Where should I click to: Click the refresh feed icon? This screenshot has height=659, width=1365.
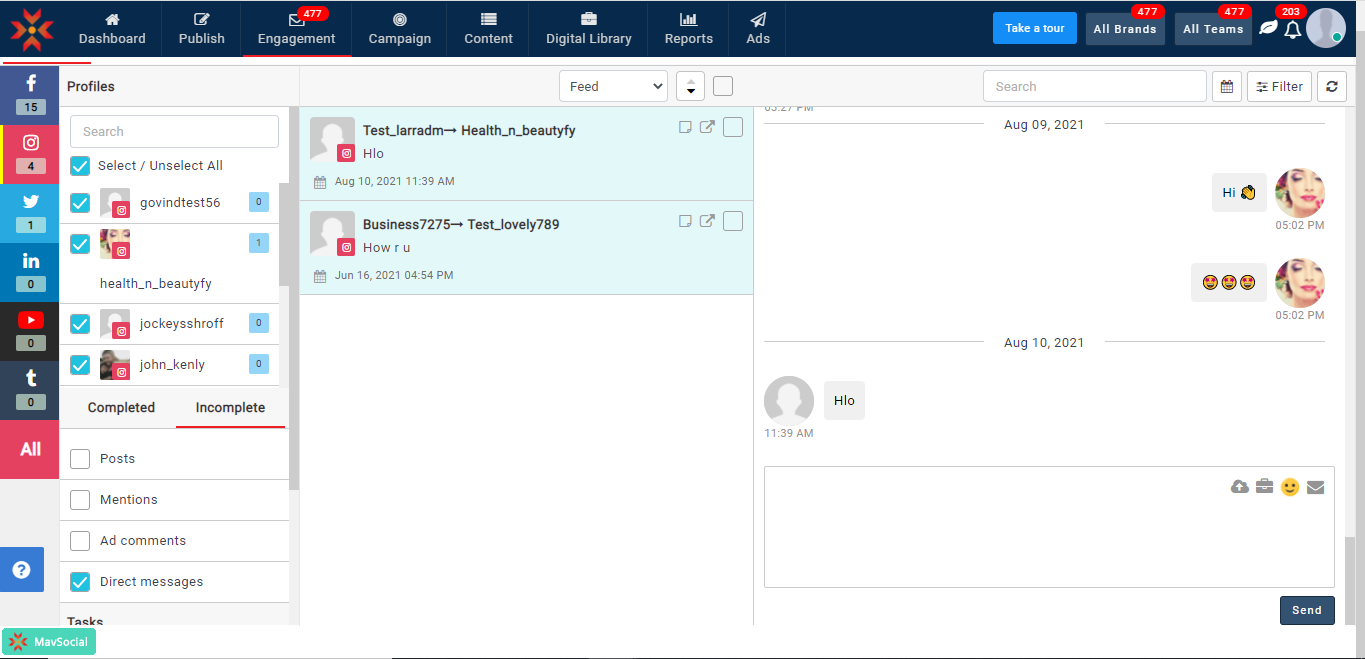click(x=1331, y=87)
